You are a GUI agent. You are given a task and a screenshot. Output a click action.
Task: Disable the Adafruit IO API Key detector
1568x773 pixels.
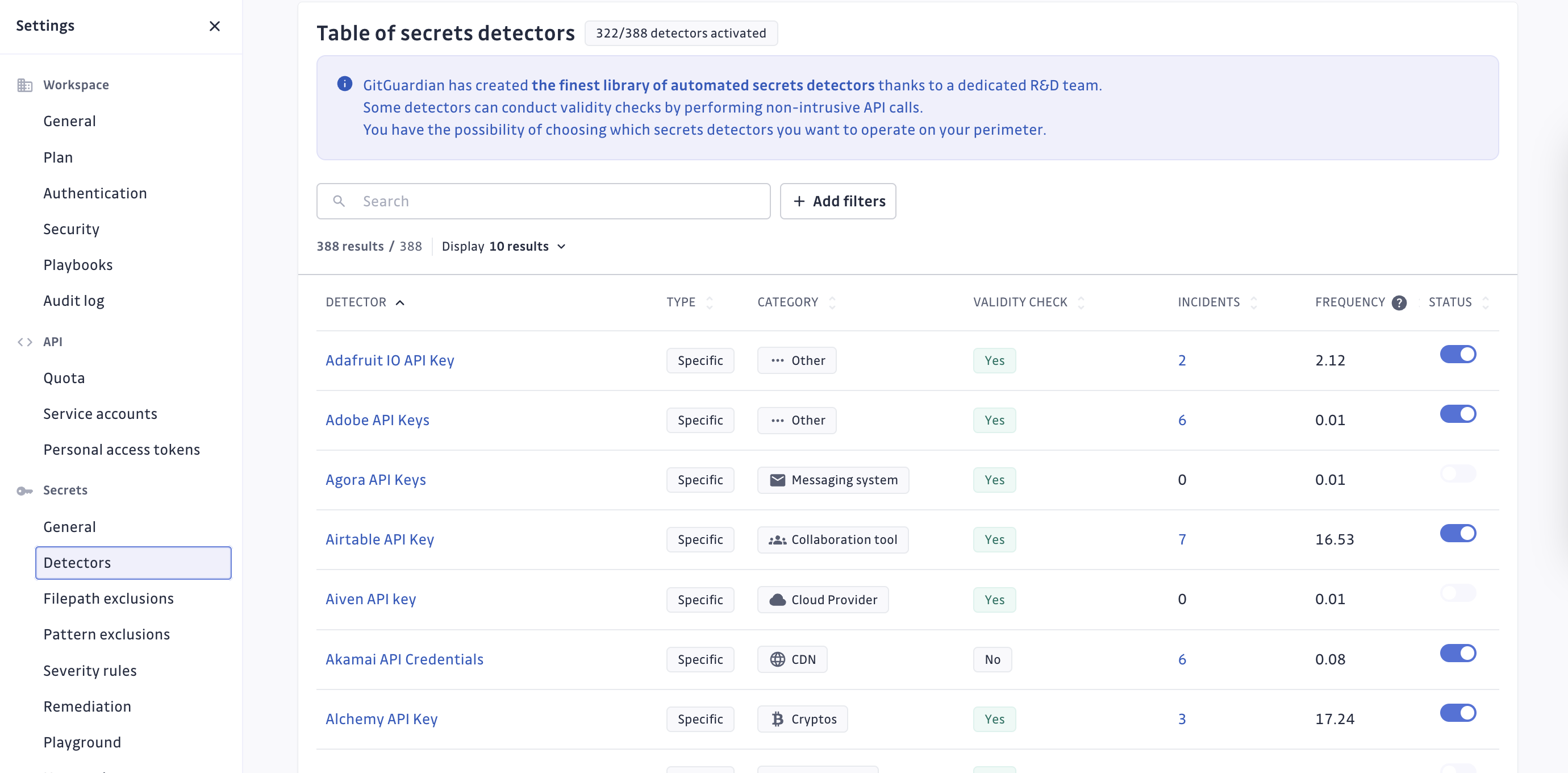[x=1457, y=355]
